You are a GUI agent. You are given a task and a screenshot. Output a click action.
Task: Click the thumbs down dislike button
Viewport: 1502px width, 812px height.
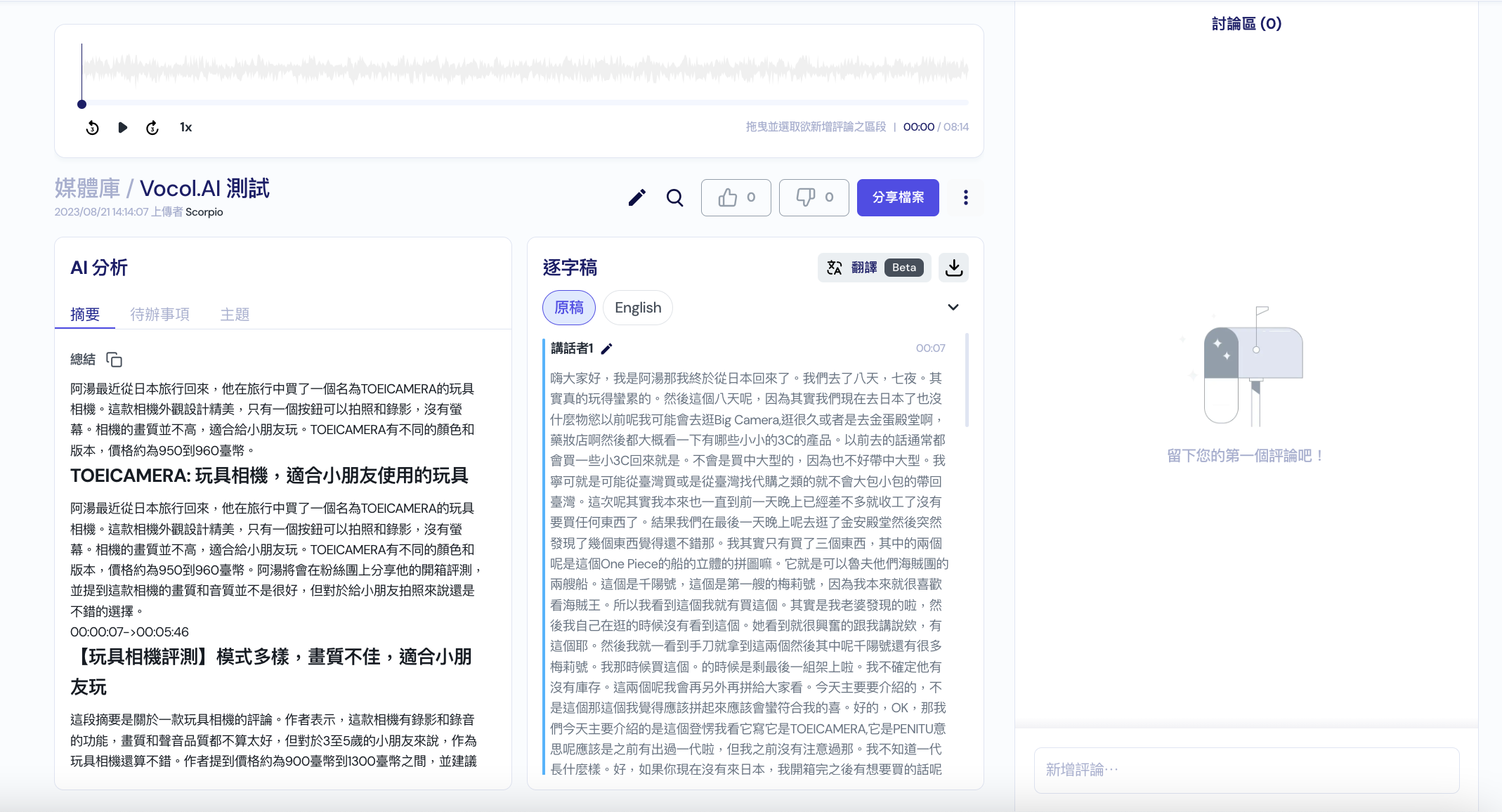814,198
